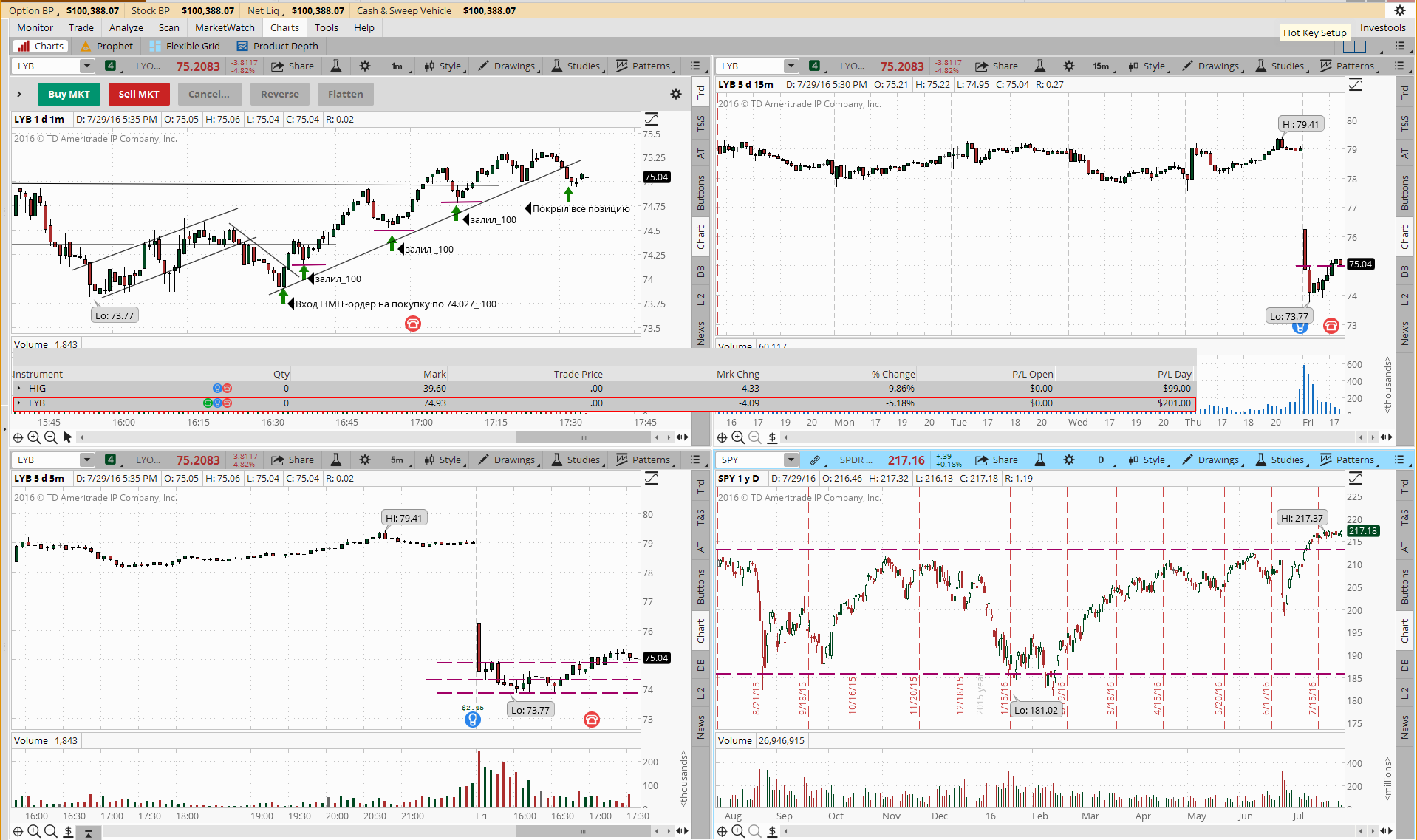Screen dimensions: 1417x840
Task: Click the Buy MKT button
Action: 69,94
